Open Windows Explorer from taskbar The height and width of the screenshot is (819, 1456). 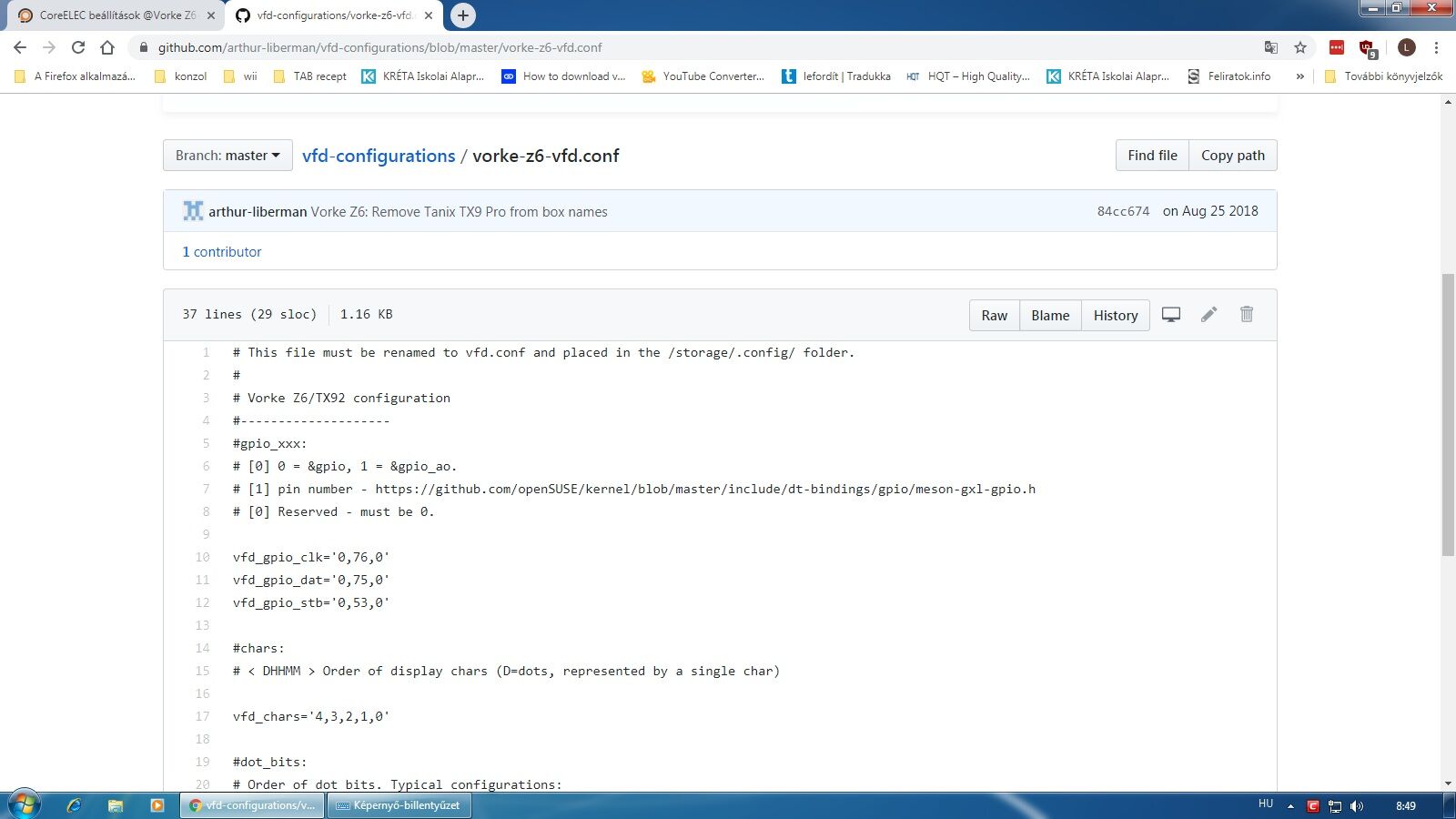116,805
